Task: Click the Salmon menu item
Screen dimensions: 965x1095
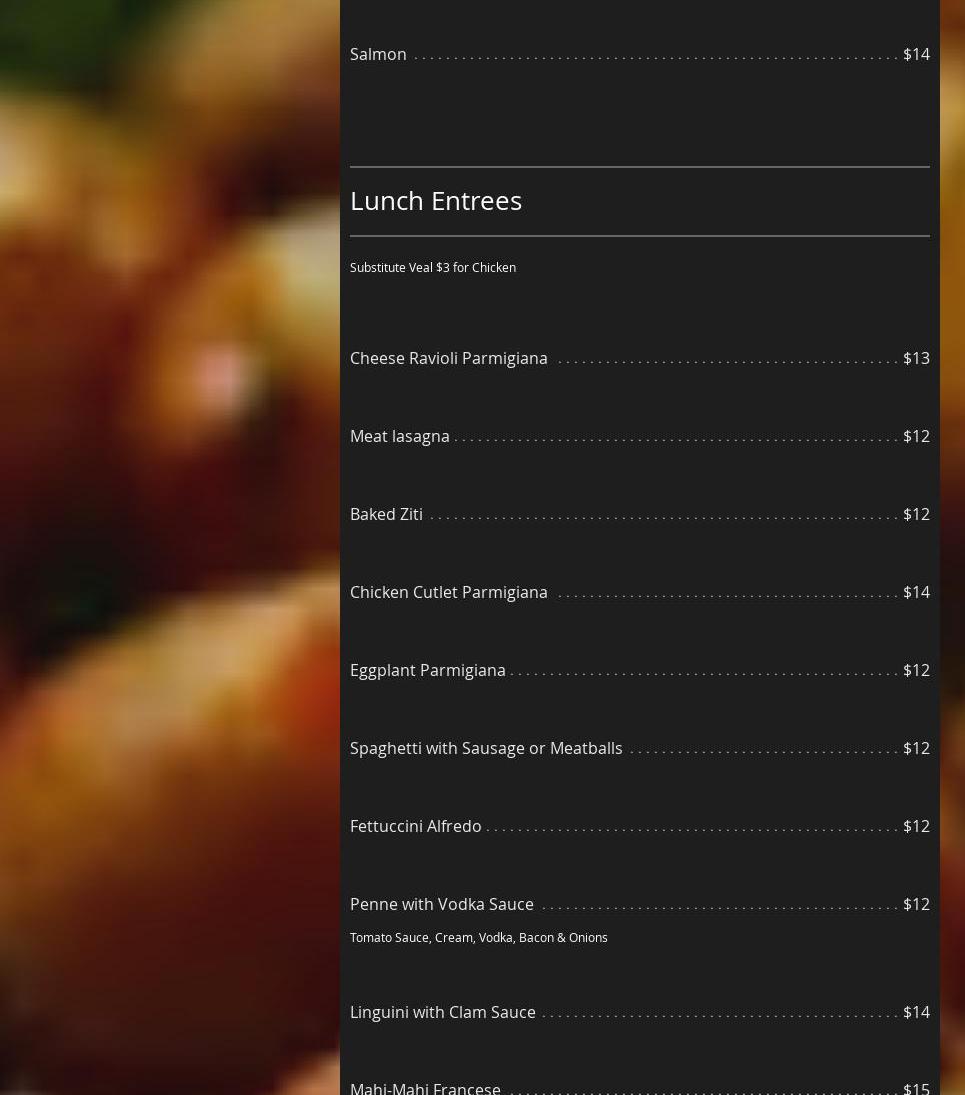Action: [x=378, y=54]
